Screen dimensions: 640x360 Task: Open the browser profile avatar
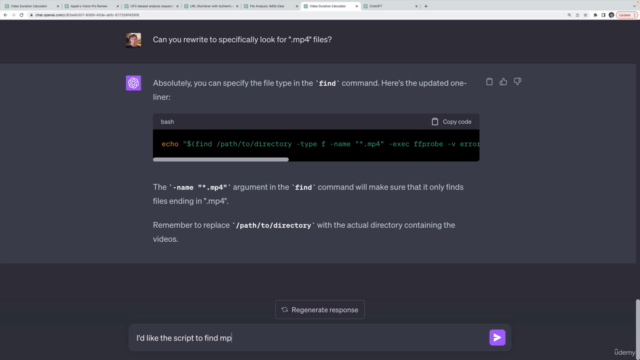pyautogui.click(x=611, y=15)
